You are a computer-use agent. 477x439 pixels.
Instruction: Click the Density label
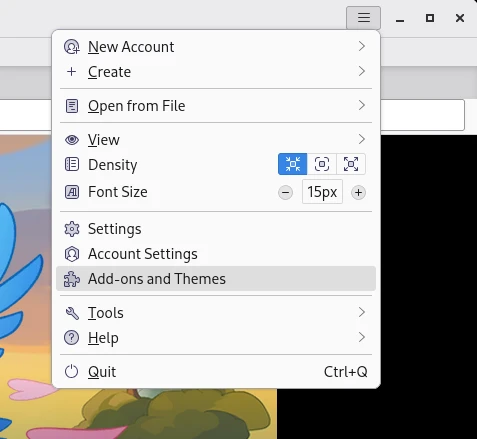pyautogui.click(x=113, y=165)
